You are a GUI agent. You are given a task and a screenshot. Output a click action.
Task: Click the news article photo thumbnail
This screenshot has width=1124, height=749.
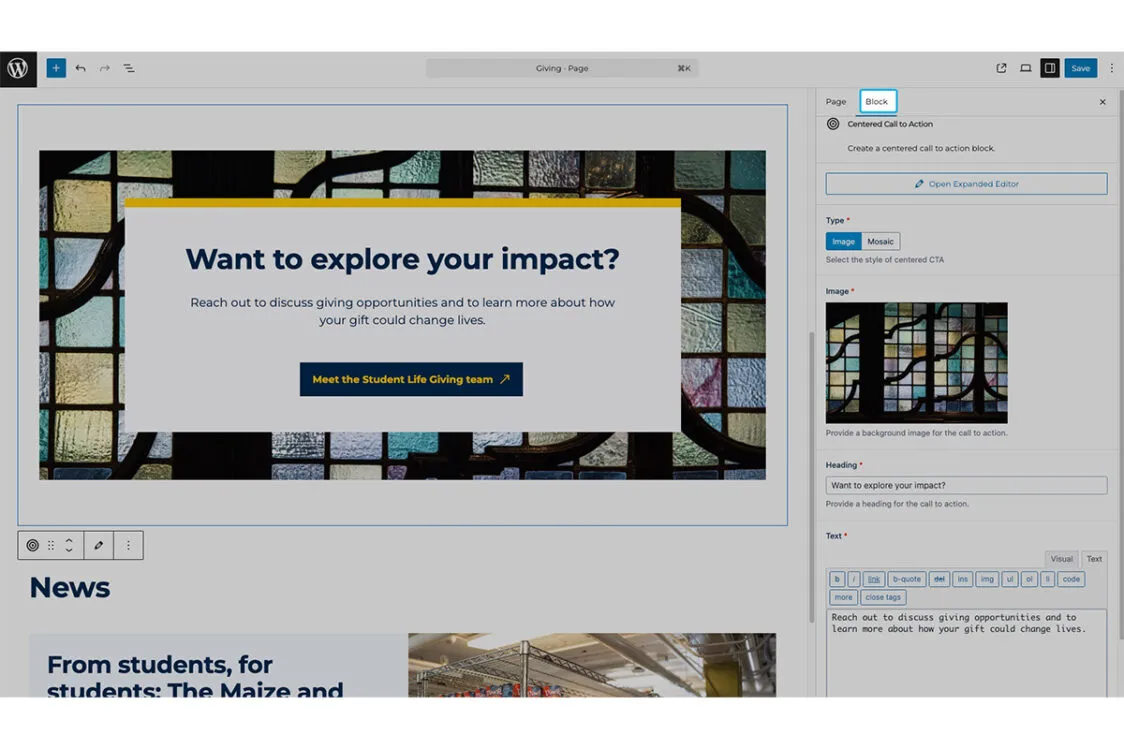pyautogui.click(x=592, y=665)
